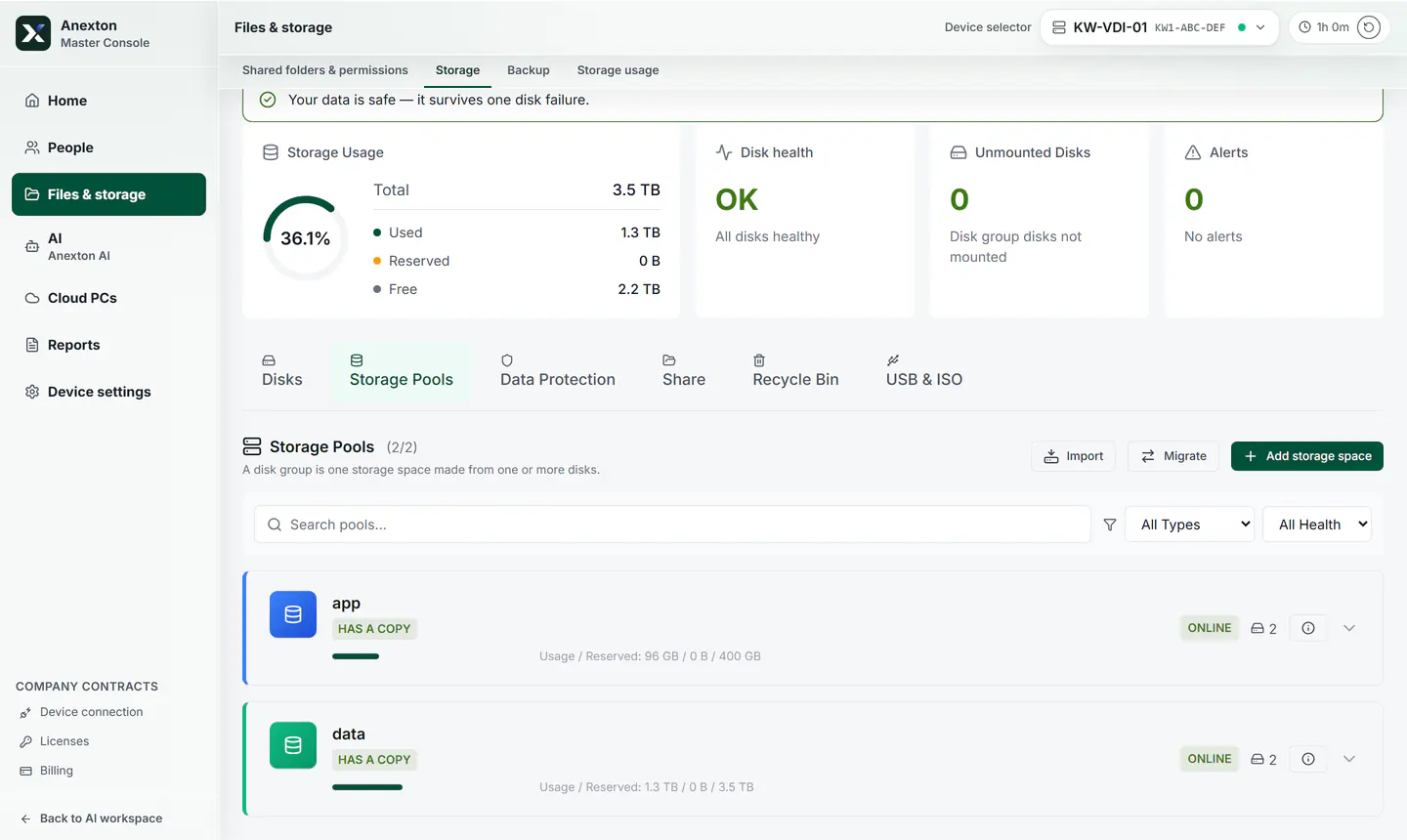
Task: Click the refresh session timer icon
Action: click(1369, 27)
